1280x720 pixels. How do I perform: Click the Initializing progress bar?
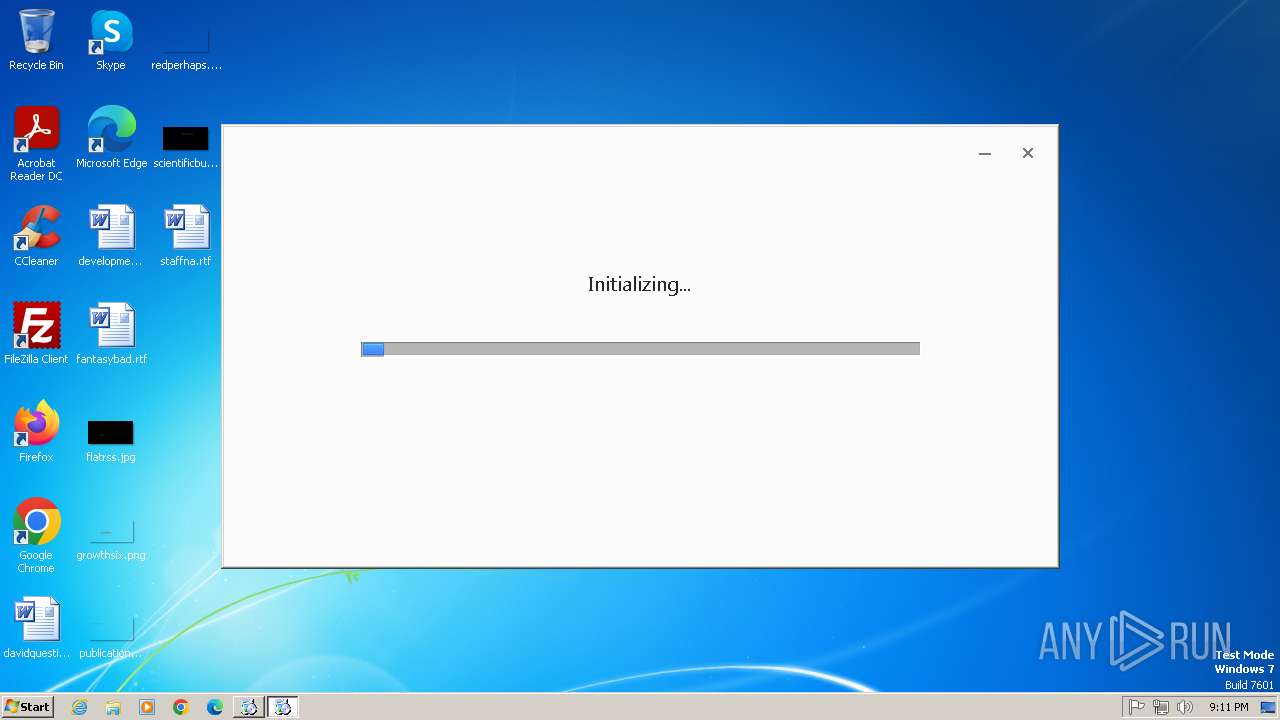click(x=640, y=349)
